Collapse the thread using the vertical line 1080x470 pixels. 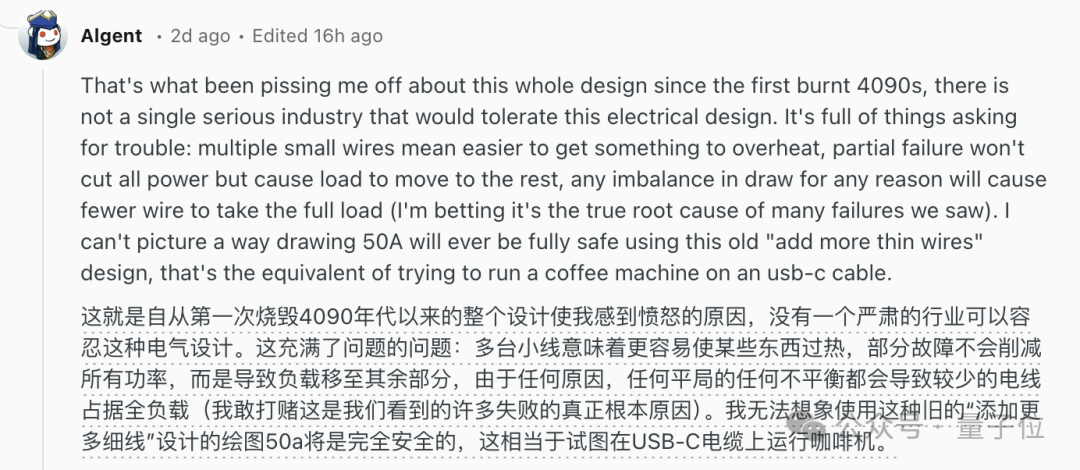(43, 269)
